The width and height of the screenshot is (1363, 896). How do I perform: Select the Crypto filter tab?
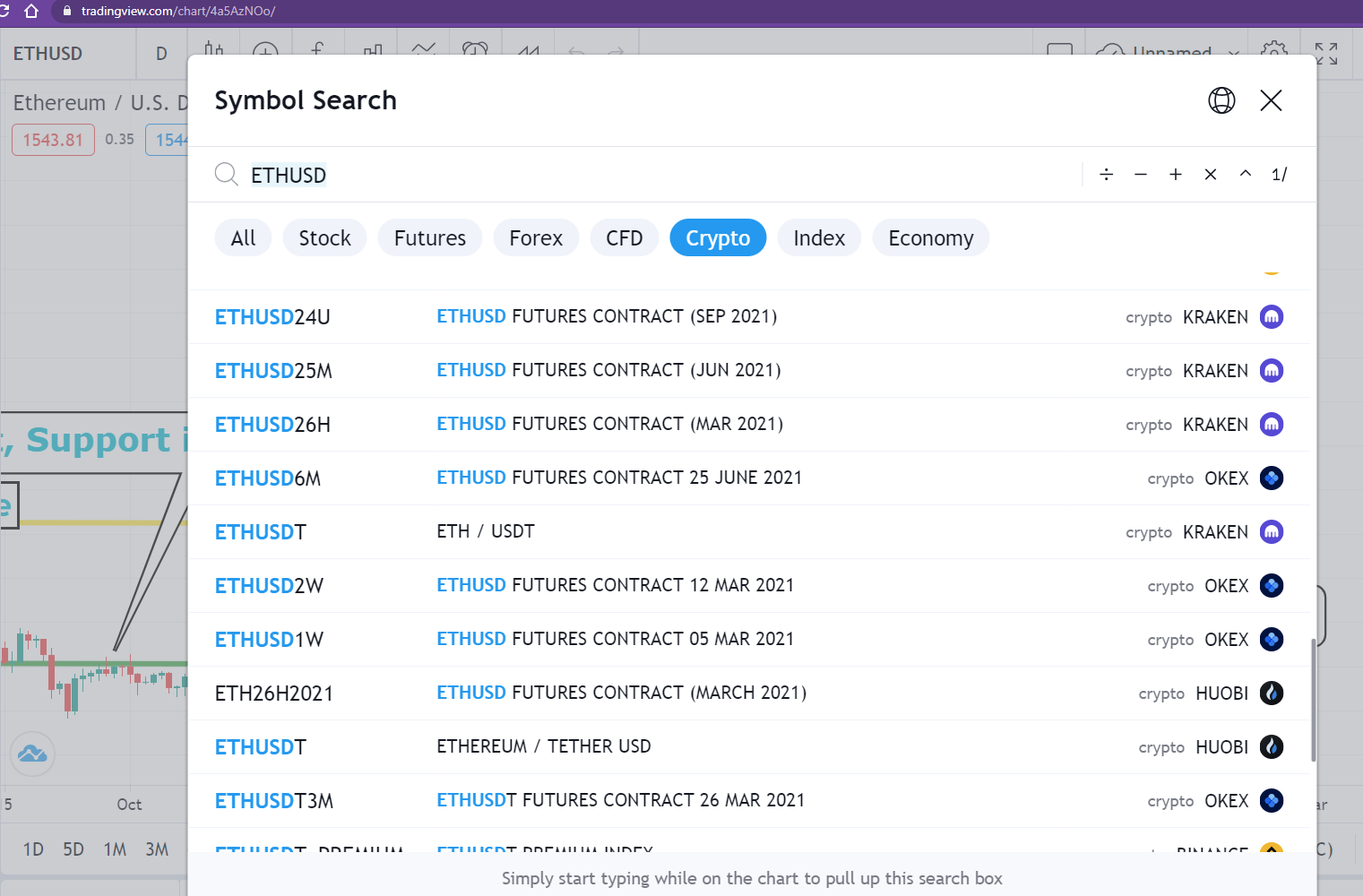tap(718, 237)
